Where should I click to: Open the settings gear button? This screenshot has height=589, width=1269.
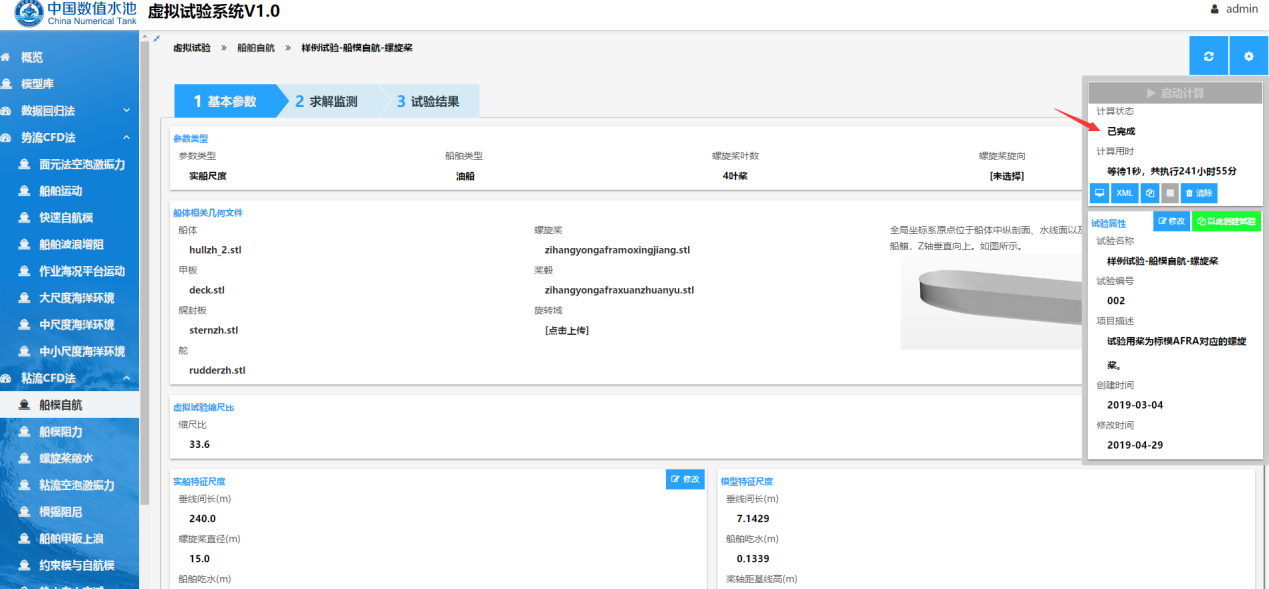point(1248,56)
